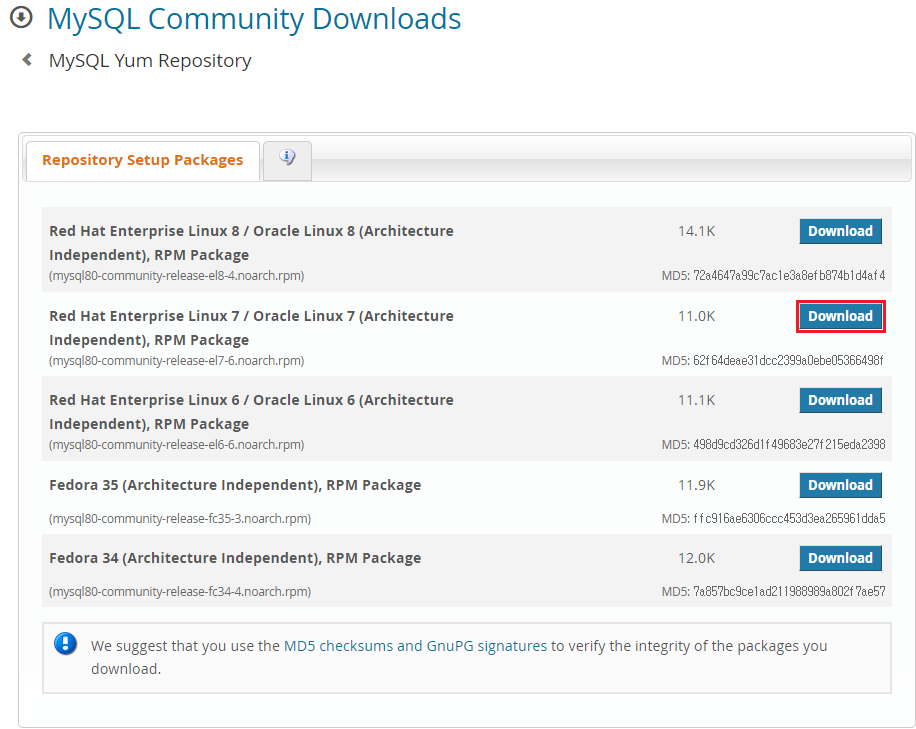Click the MD5 hash starting with 62f64dea
916x729 pixels.
pyautogui.click(x=788, y=361)
